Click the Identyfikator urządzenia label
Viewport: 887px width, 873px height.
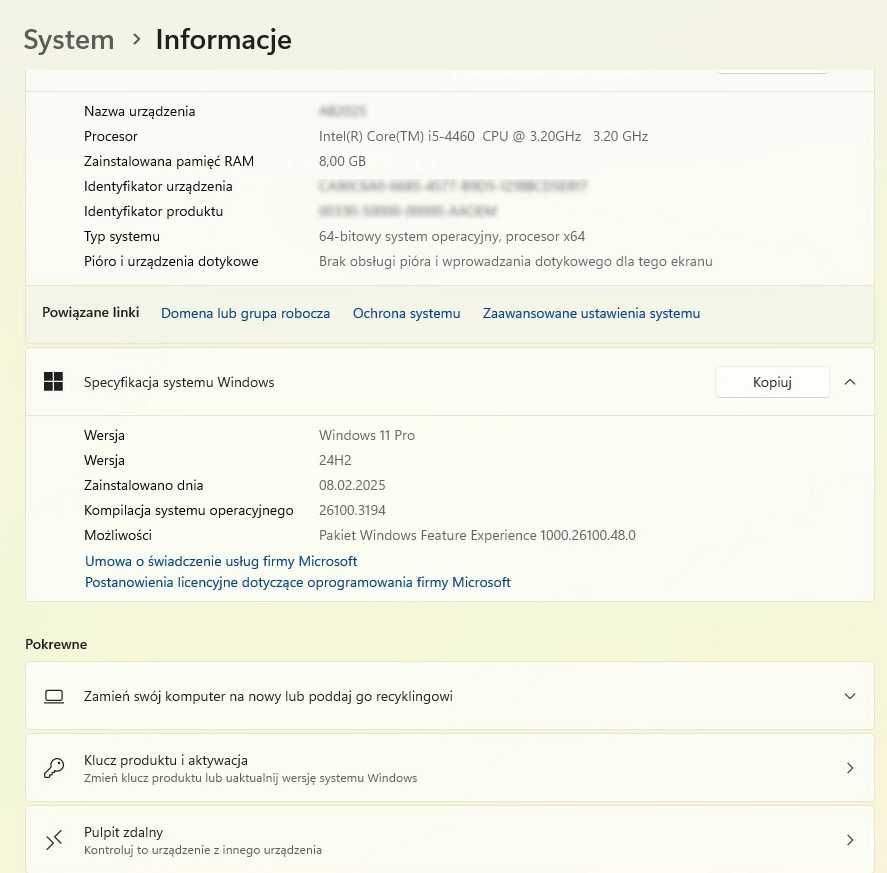click(158, 186)
